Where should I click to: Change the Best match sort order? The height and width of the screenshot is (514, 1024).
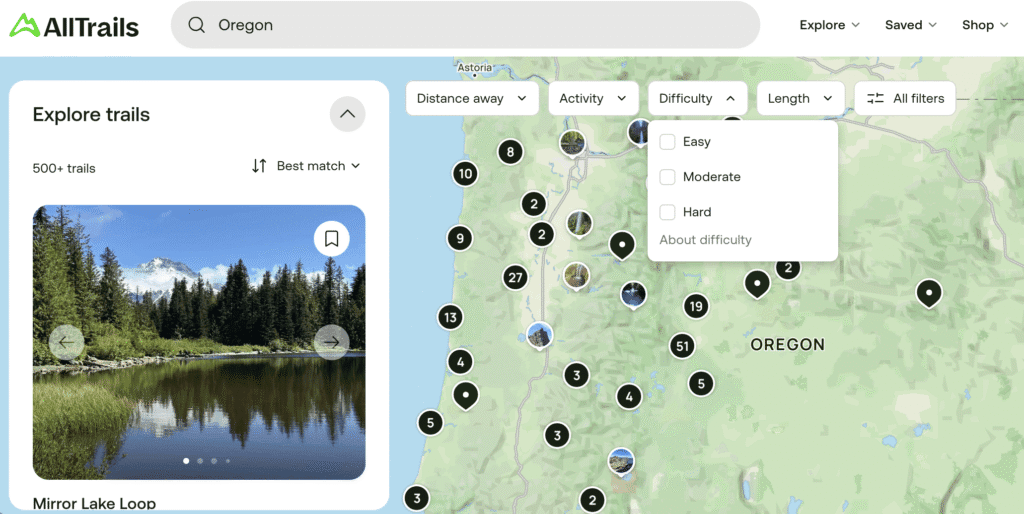point(318,166)
